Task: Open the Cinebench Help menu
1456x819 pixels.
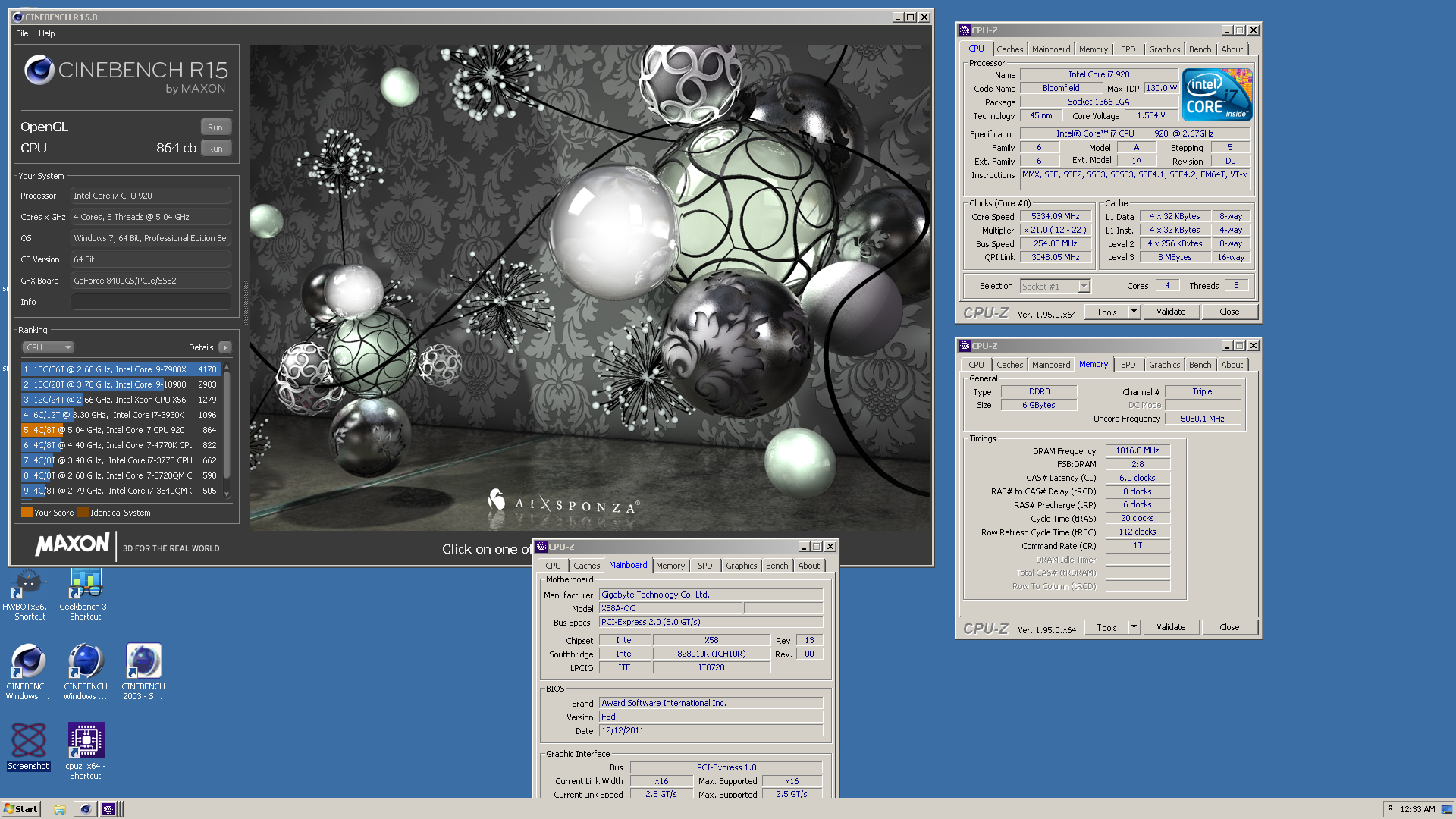Action: pos(47,33)
